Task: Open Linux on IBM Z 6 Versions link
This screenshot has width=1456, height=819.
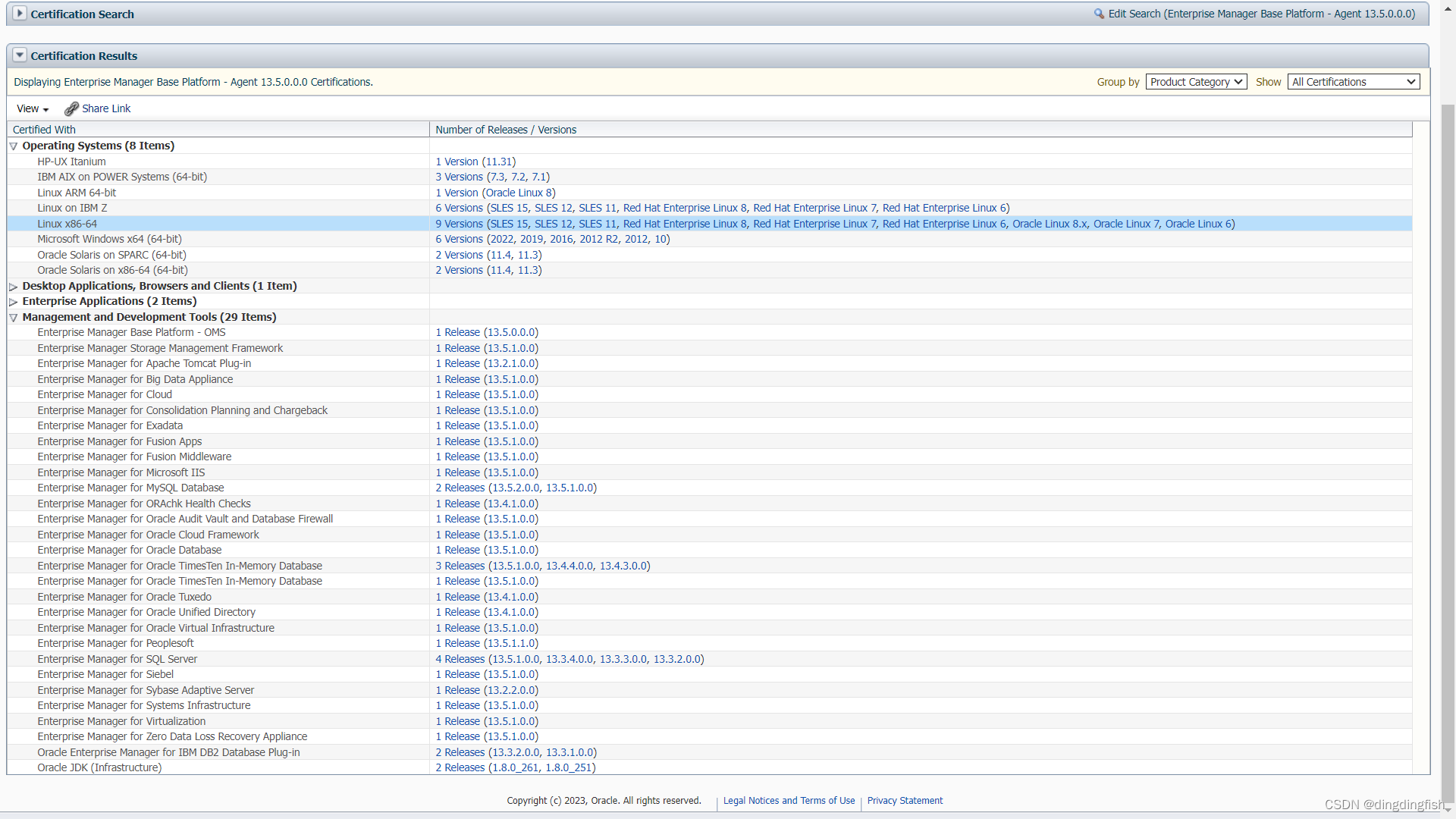Action: click(459, 208)
